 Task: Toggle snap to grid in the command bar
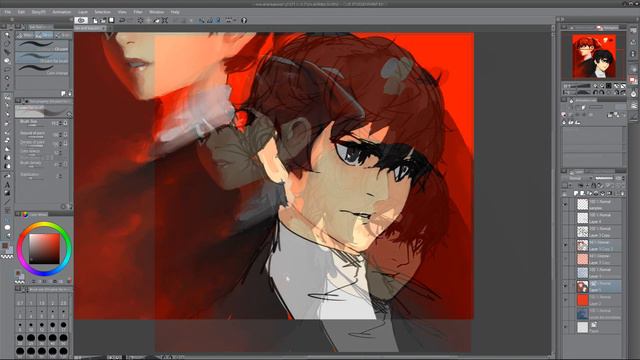218,20
